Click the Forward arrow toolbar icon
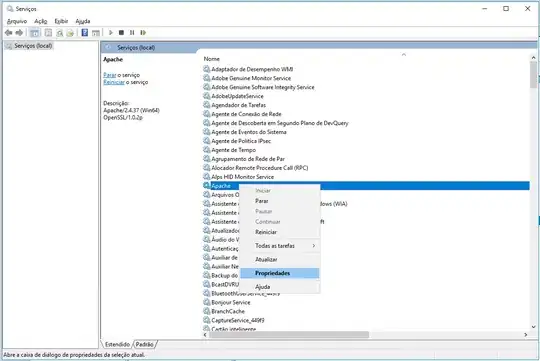Screen dimensions: 540x361 point(19,33)
